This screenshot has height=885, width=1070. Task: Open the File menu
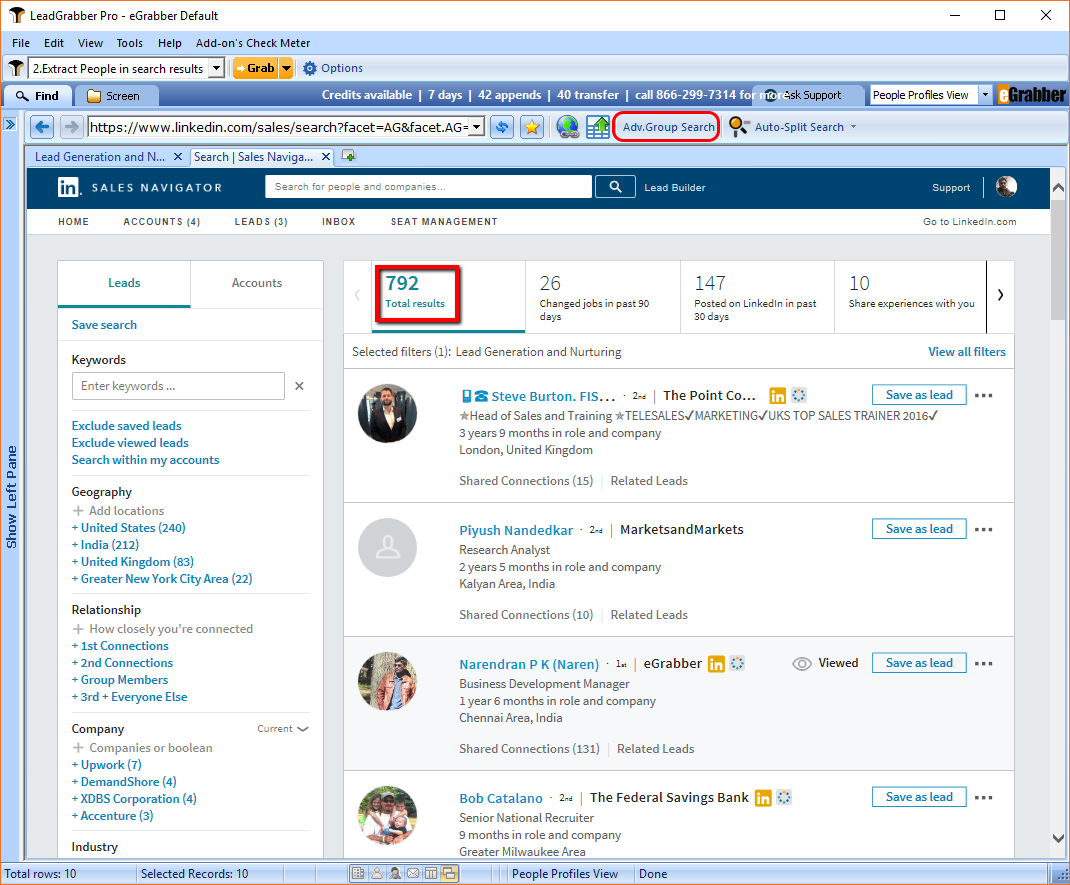click(21, 43)
